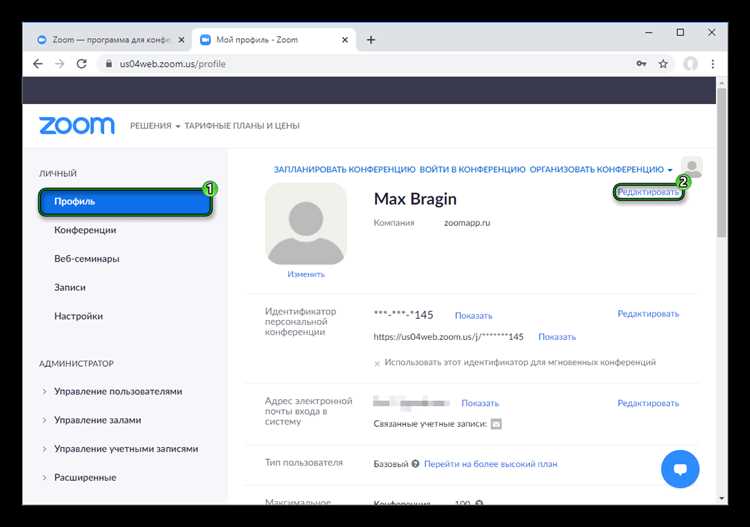
Task: Click the page vertical scrollbar
Action: tap(722, 163)
